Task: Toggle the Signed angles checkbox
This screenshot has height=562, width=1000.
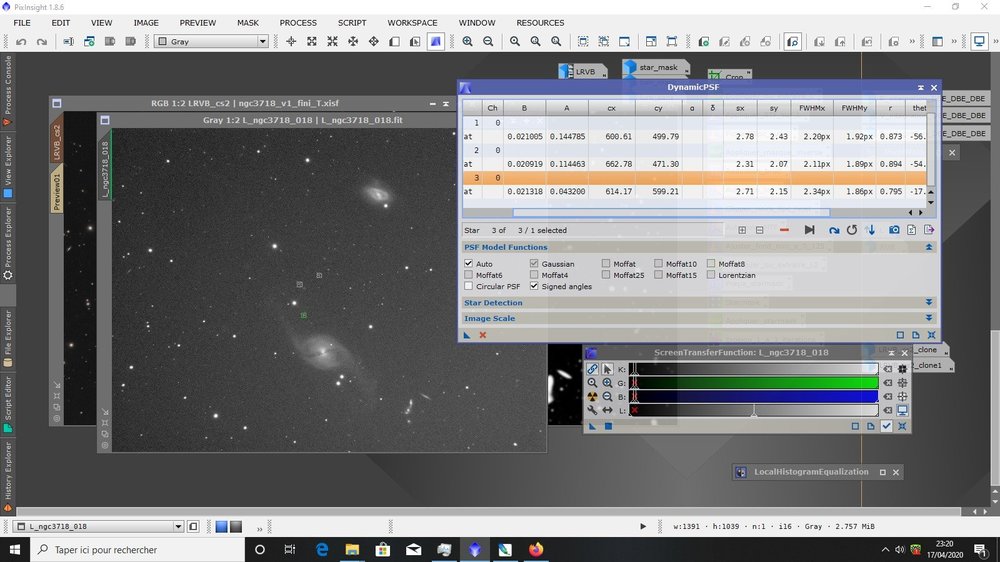Action: [x=534, y=286]
